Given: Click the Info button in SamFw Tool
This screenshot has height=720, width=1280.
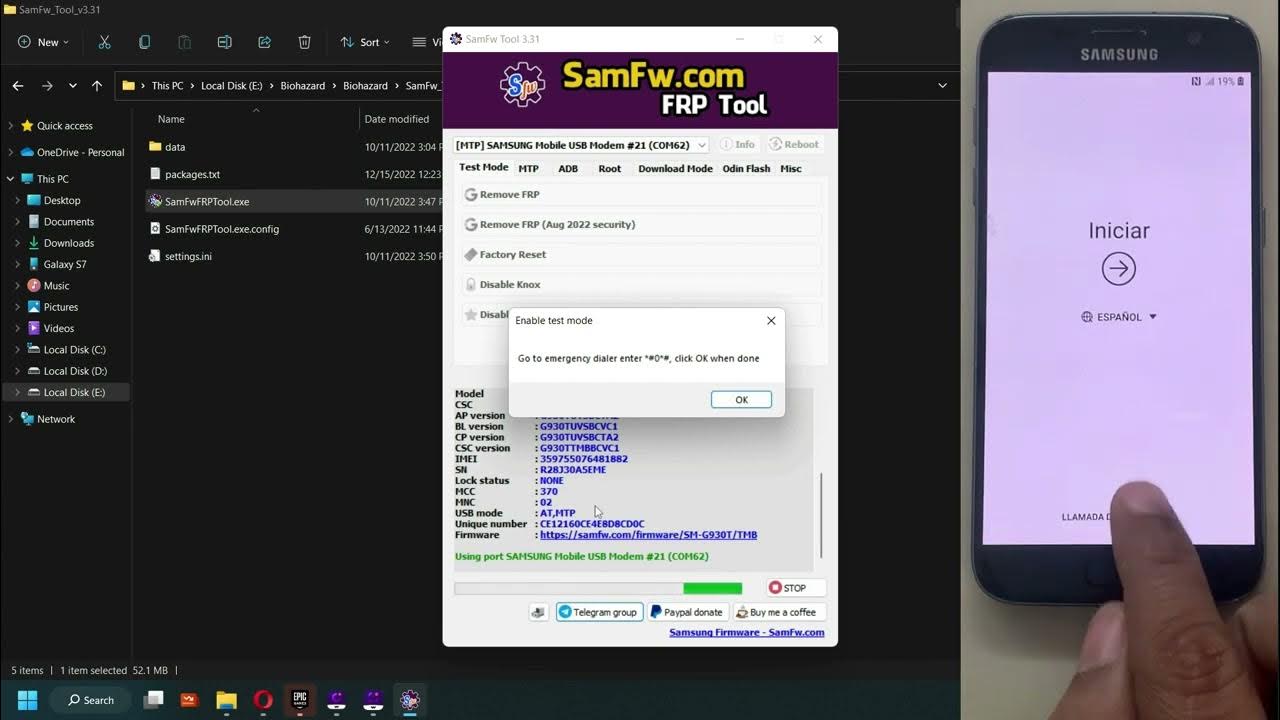Looking at the screenshot, I should point(738,144).
